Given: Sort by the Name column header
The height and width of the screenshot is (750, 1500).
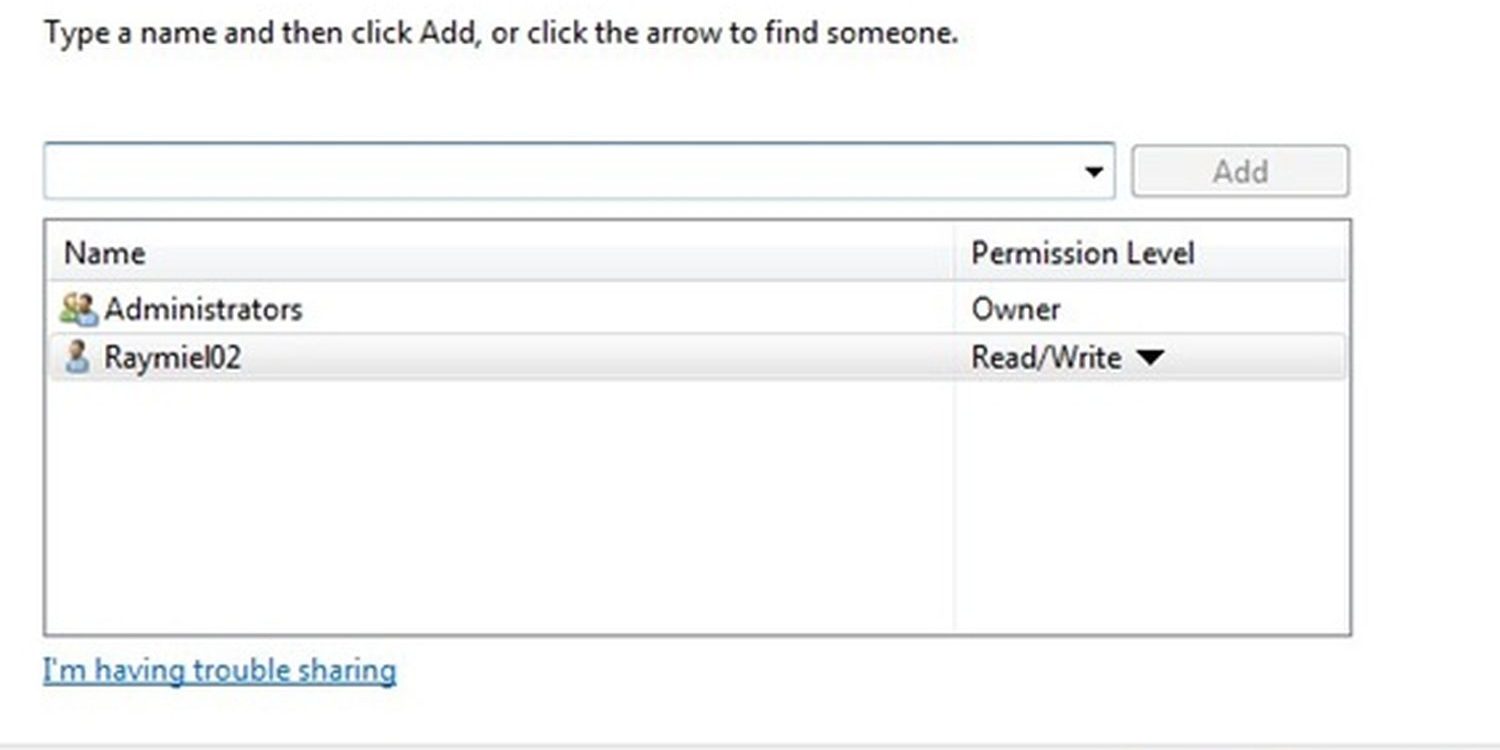Looking at the screenshot, I should point(502,253).
